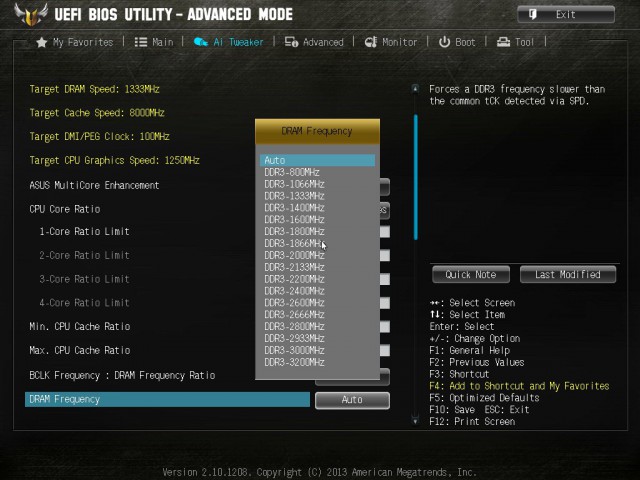
Task: Select Auto in DRAM Frequency list
Action: point(317,160)
